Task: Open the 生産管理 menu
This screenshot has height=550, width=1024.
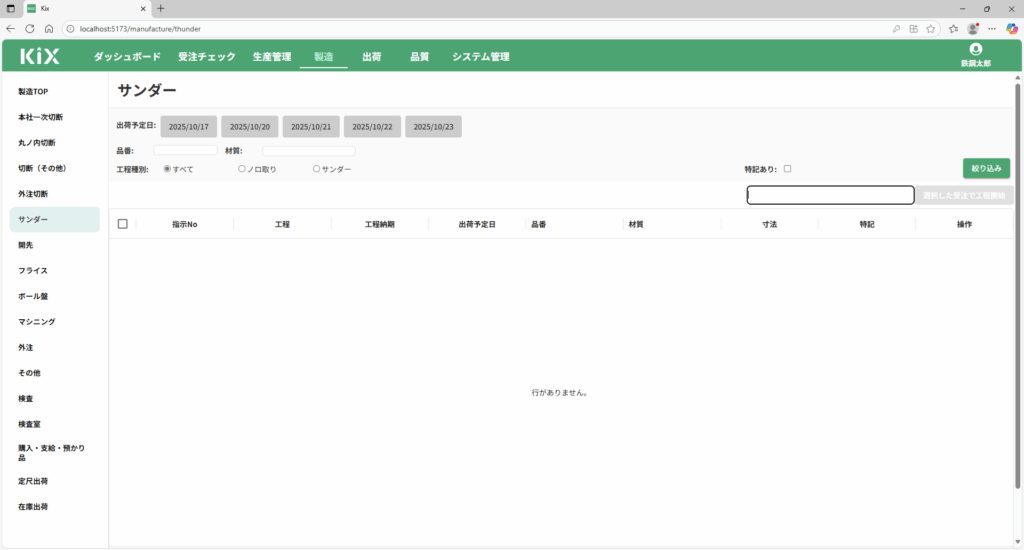Action: (x=272, y=57)
